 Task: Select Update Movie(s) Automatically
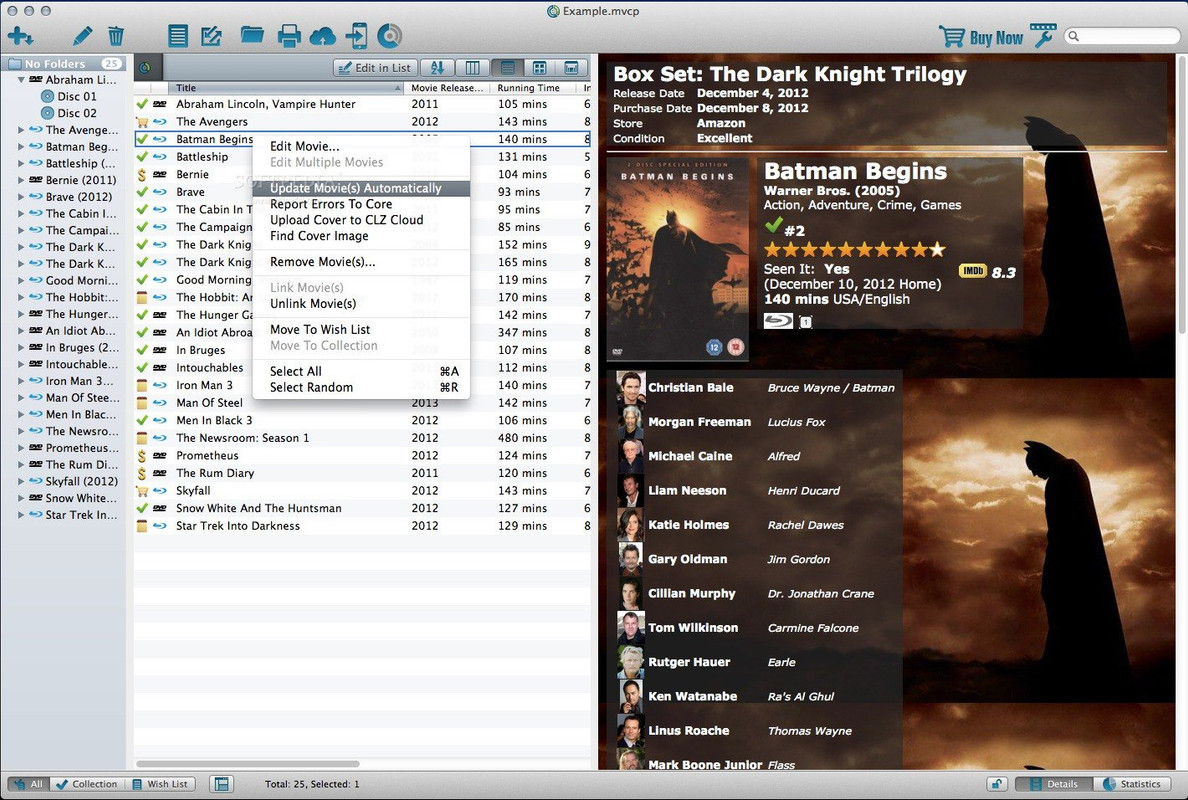(361, 188)
